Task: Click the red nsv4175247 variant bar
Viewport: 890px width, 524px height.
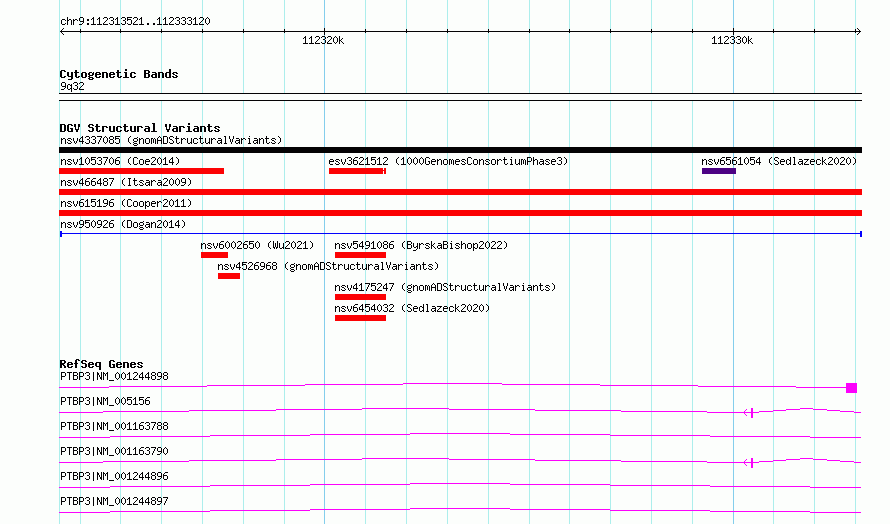Action: (360, 297)
